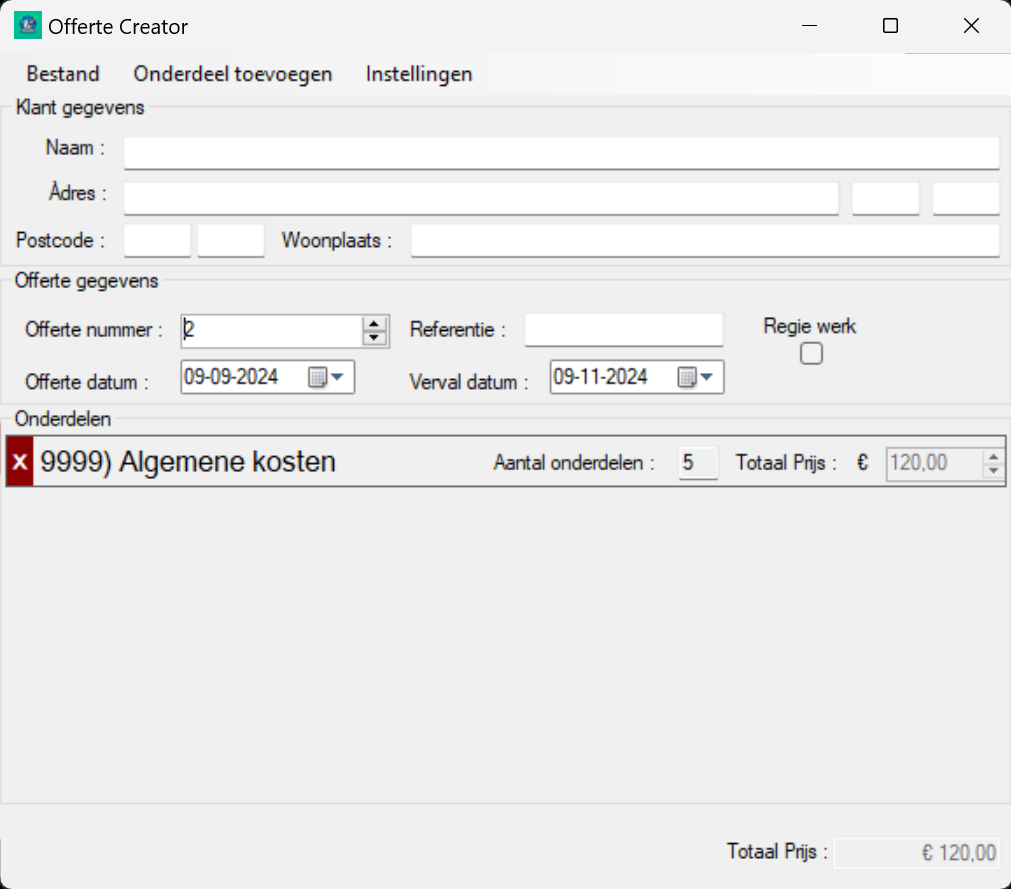Click the Referentie text field
The width and height of the screenshot is (1011, 889).
pos(623,329)
